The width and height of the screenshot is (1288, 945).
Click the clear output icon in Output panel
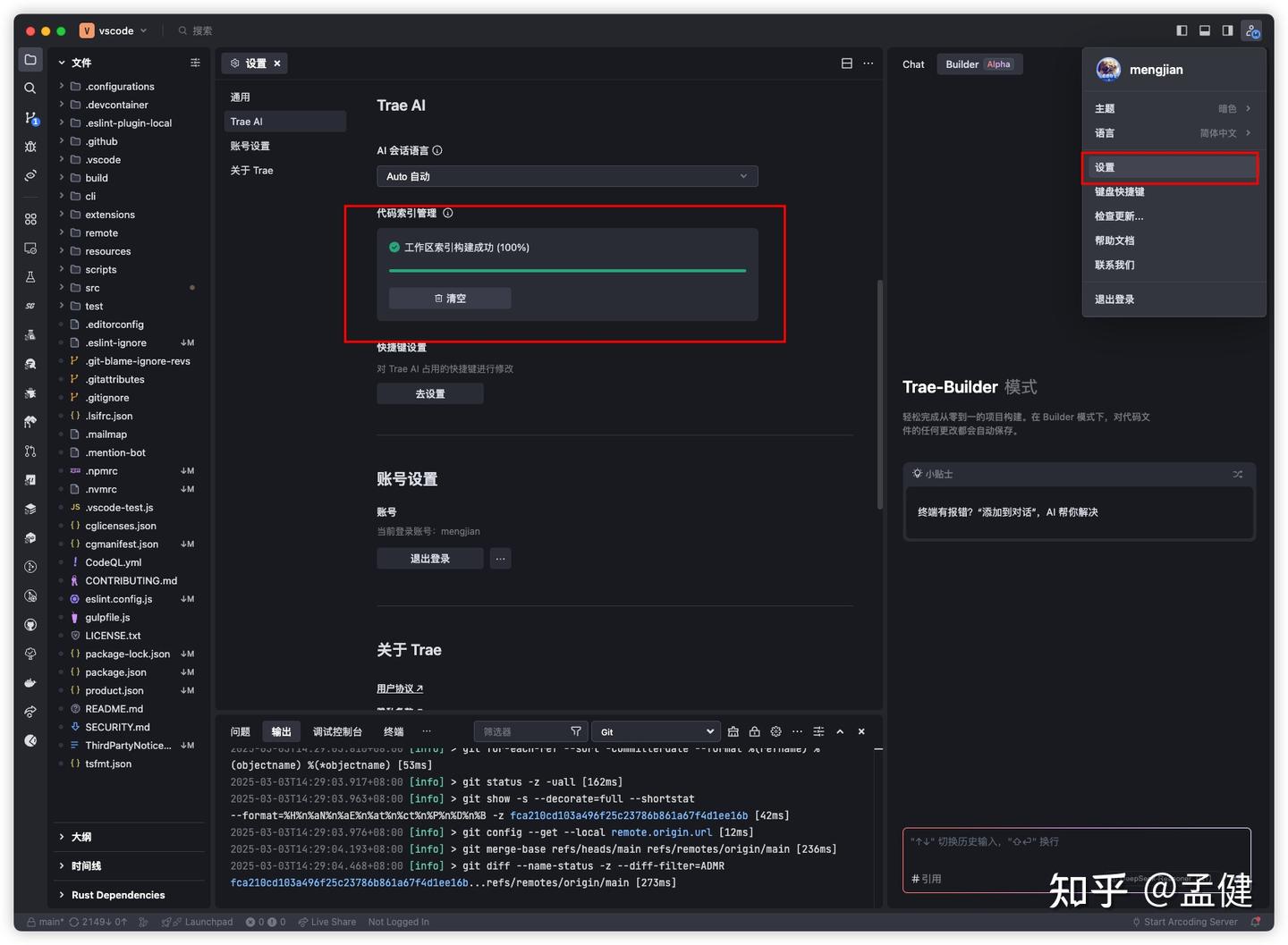point(733,730)
